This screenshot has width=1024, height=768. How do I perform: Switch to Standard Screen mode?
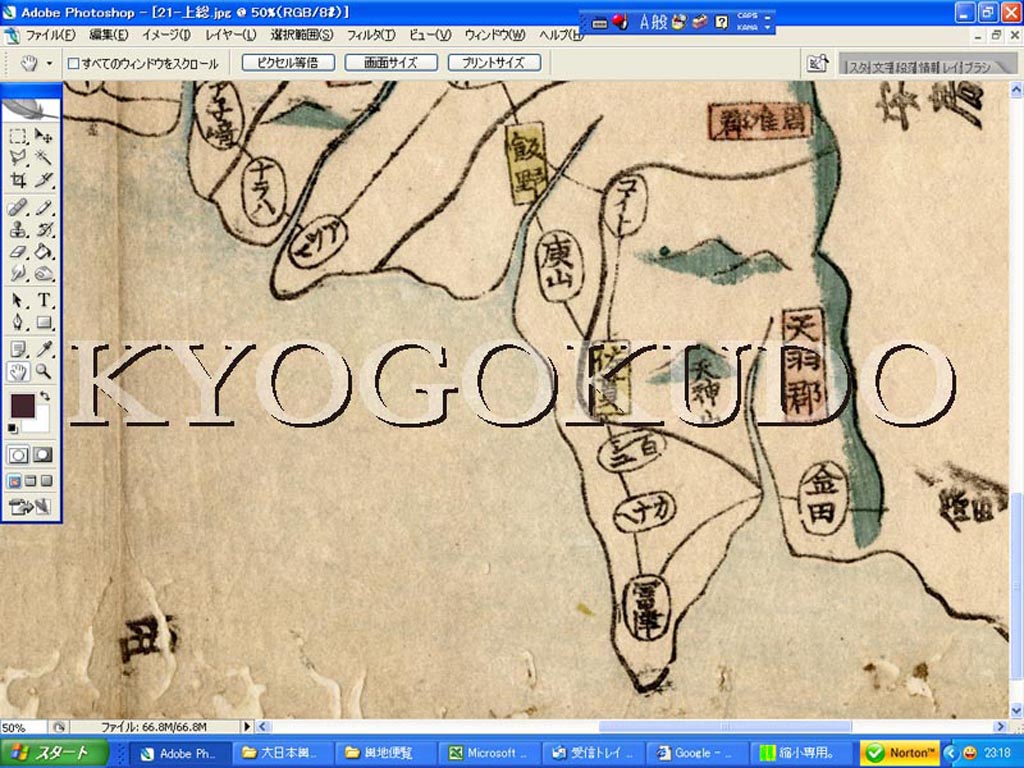[x=14, y=481]
